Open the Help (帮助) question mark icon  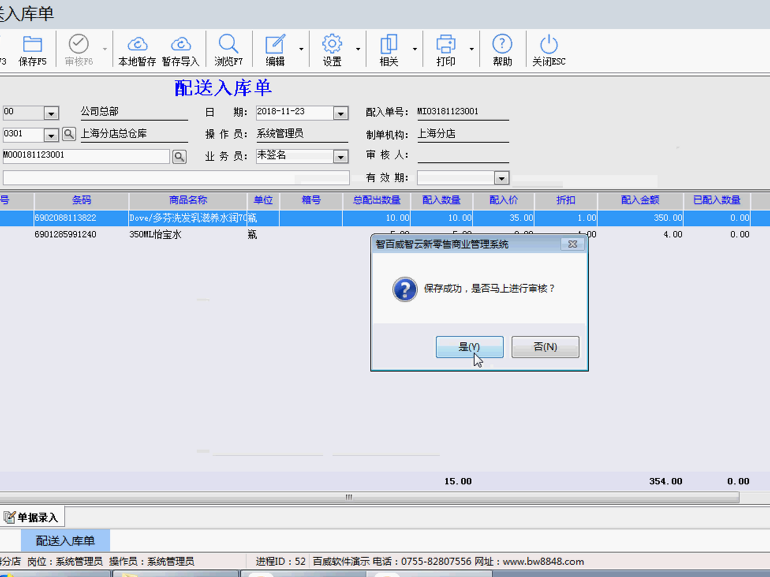coord(502,48)
